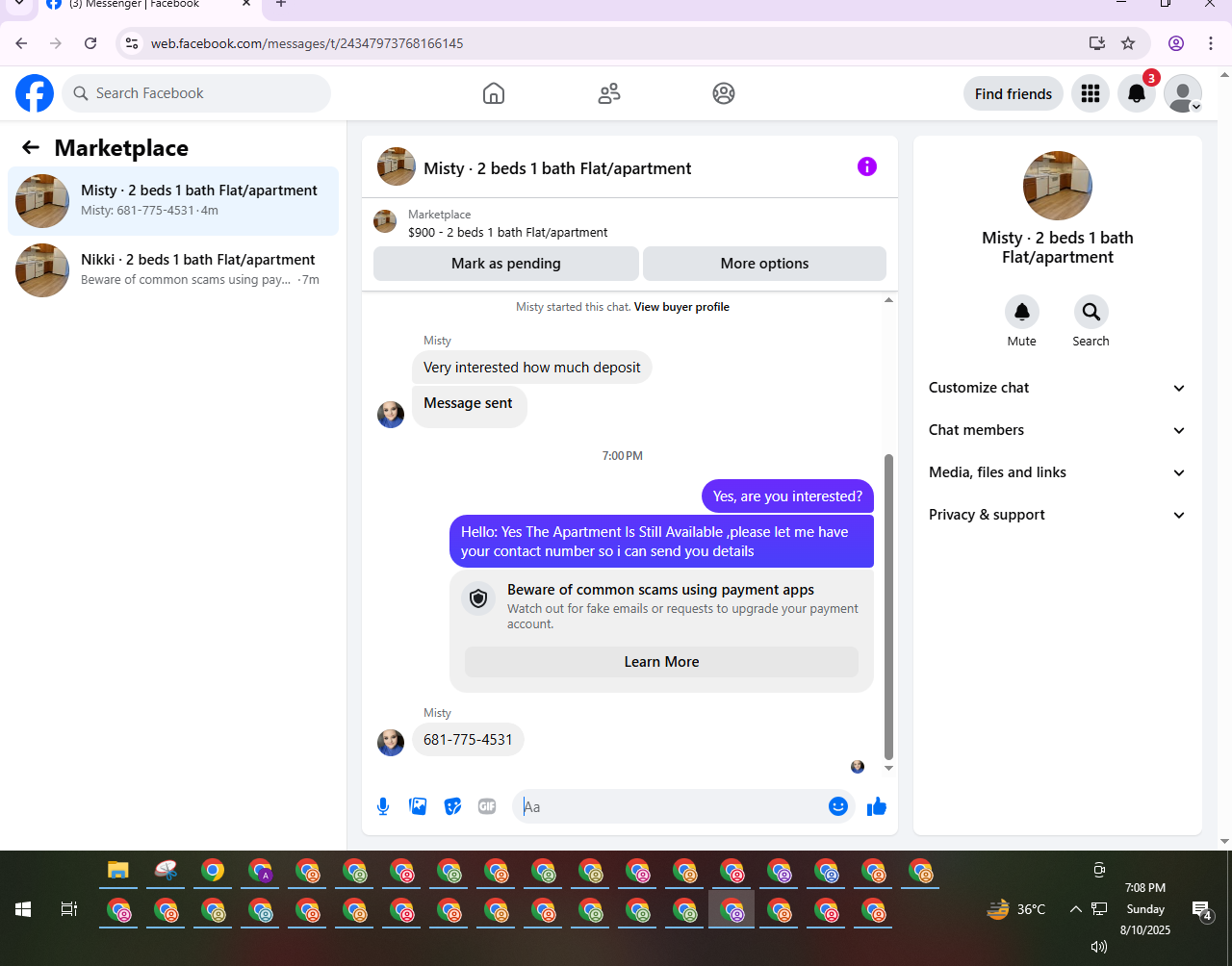Click the listing thumbnail in chat header
The width and height of the screenshot is (1232, 966).
[x=397, y=166]
